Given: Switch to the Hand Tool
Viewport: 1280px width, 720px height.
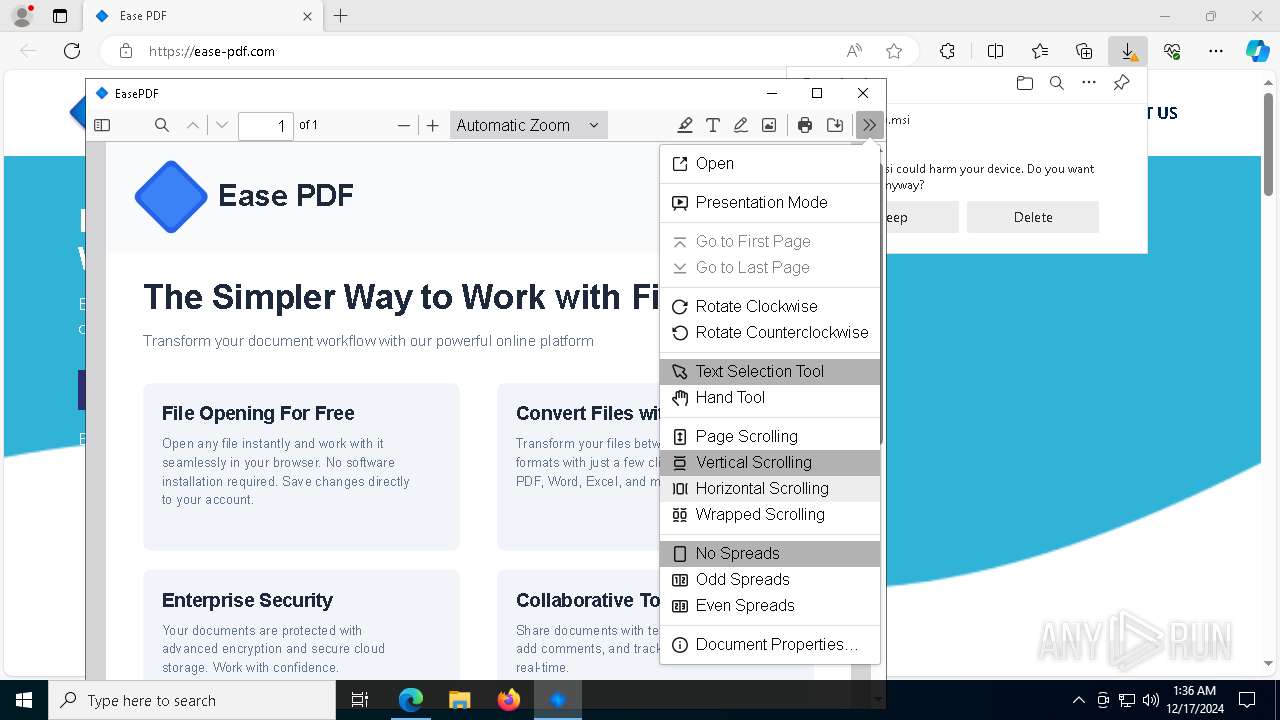Looking at the screenshot, I should click(x=770, y=398).
